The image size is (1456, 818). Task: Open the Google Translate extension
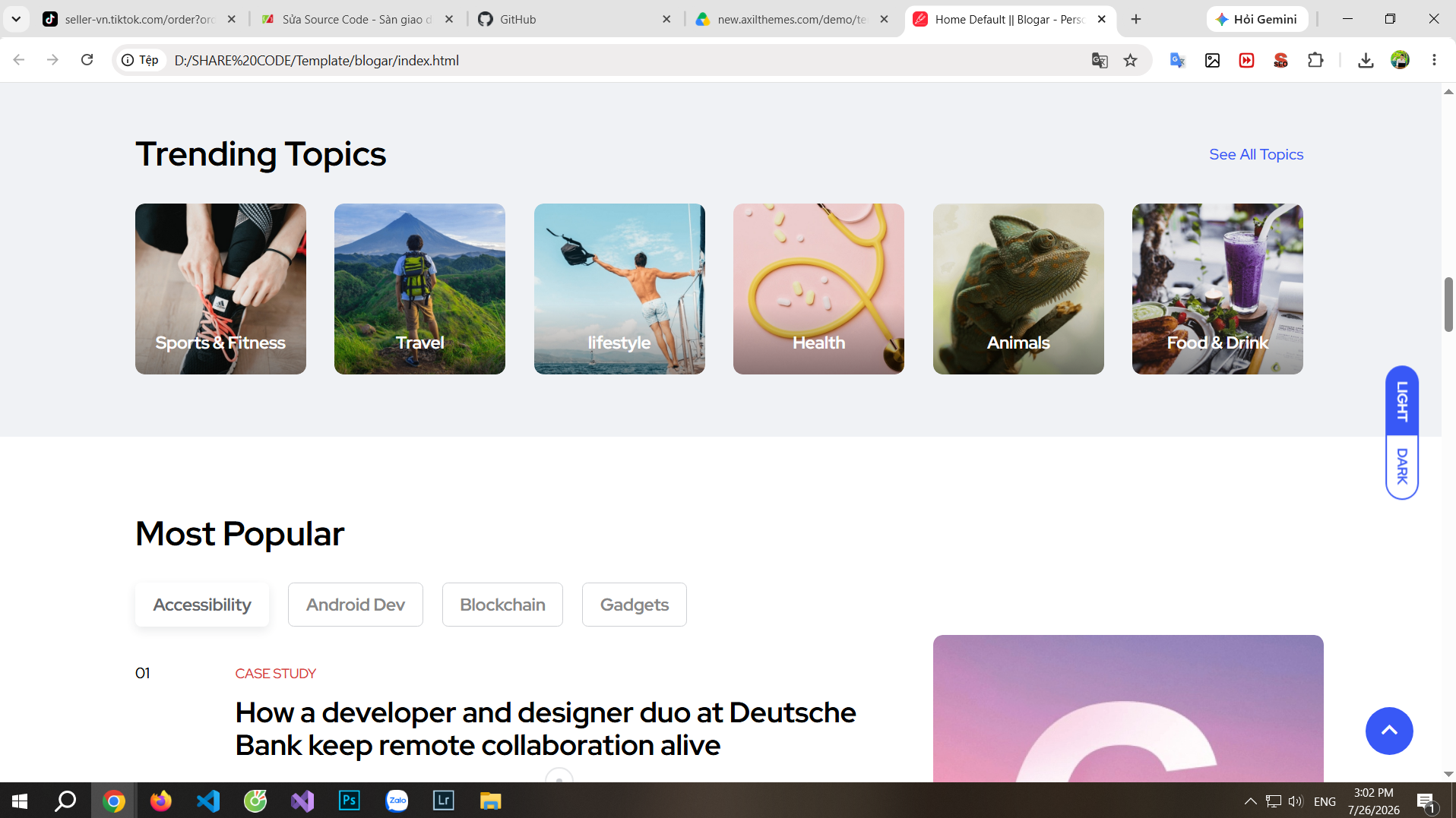(1178, 60)
